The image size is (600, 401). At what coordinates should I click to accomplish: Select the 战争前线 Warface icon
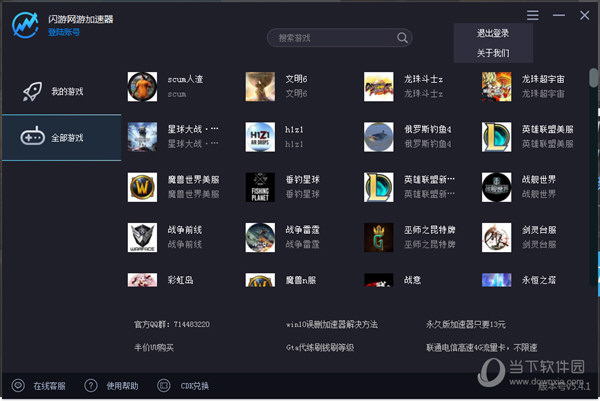coord(142,238)
